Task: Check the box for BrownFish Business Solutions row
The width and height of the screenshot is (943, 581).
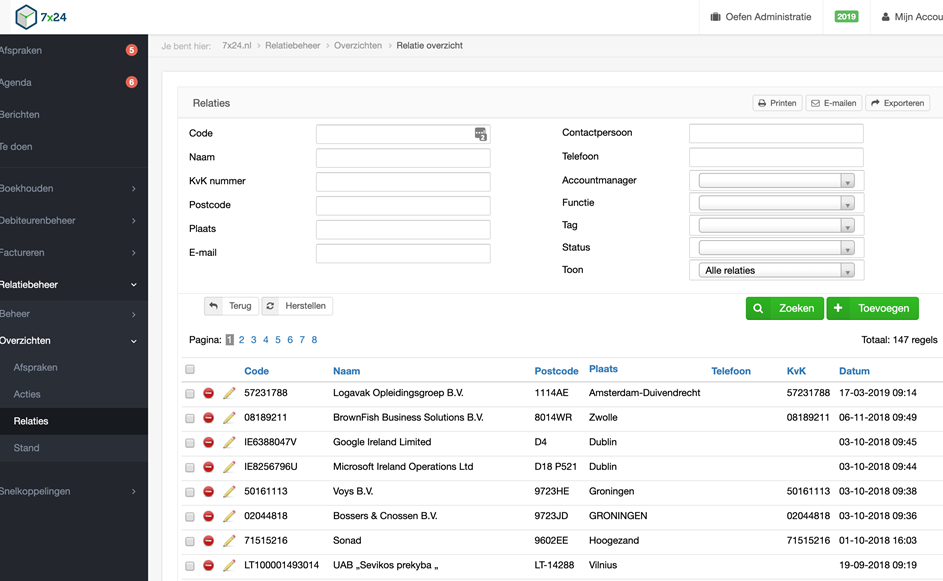Action: [x=190, y=418]
